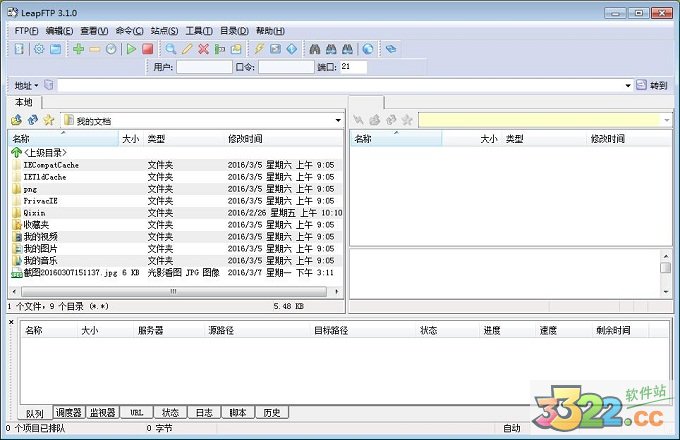This screenshot has height=440, width=680.
Task: Switch to the 脚本 tab
Action: [238, 412]
